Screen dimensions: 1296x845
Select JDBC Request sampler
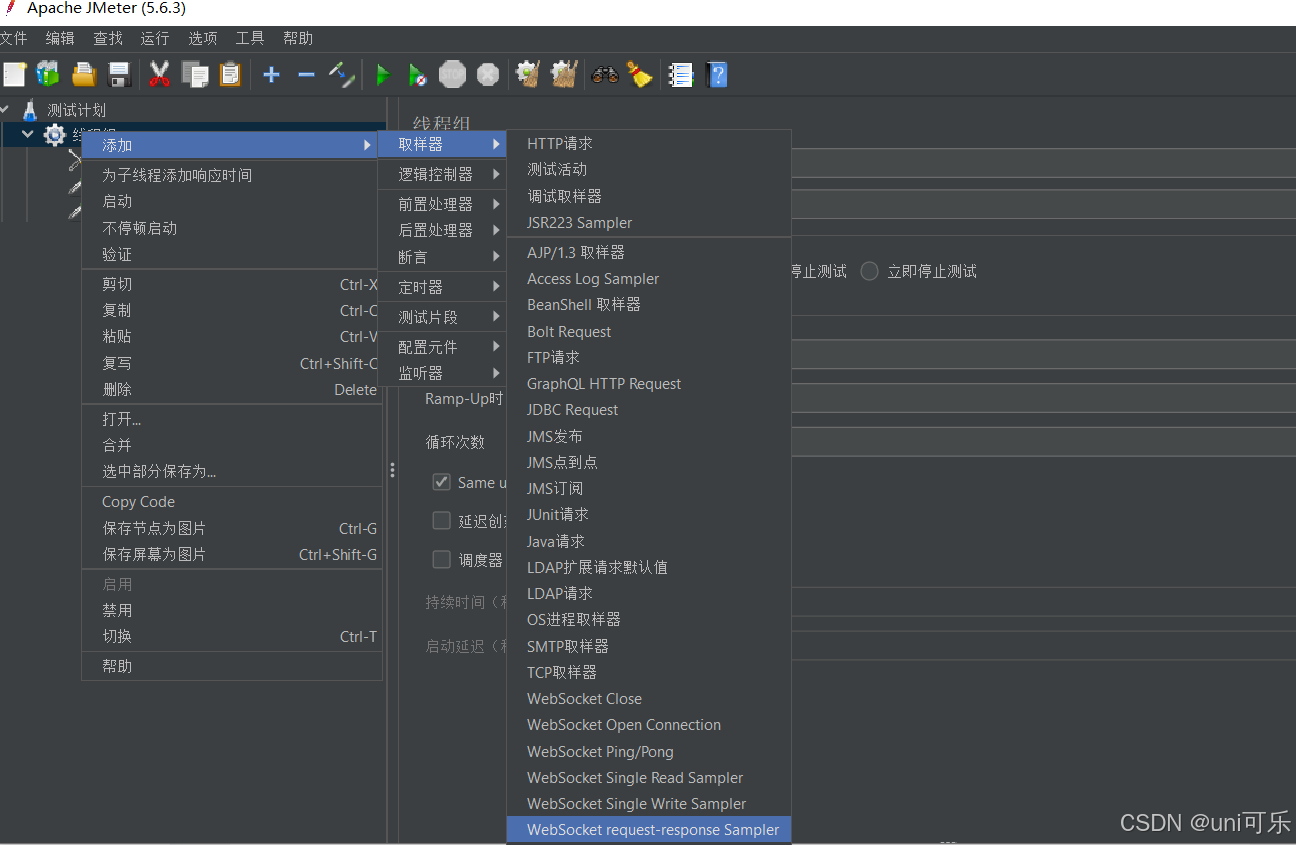tap(649, 410)
